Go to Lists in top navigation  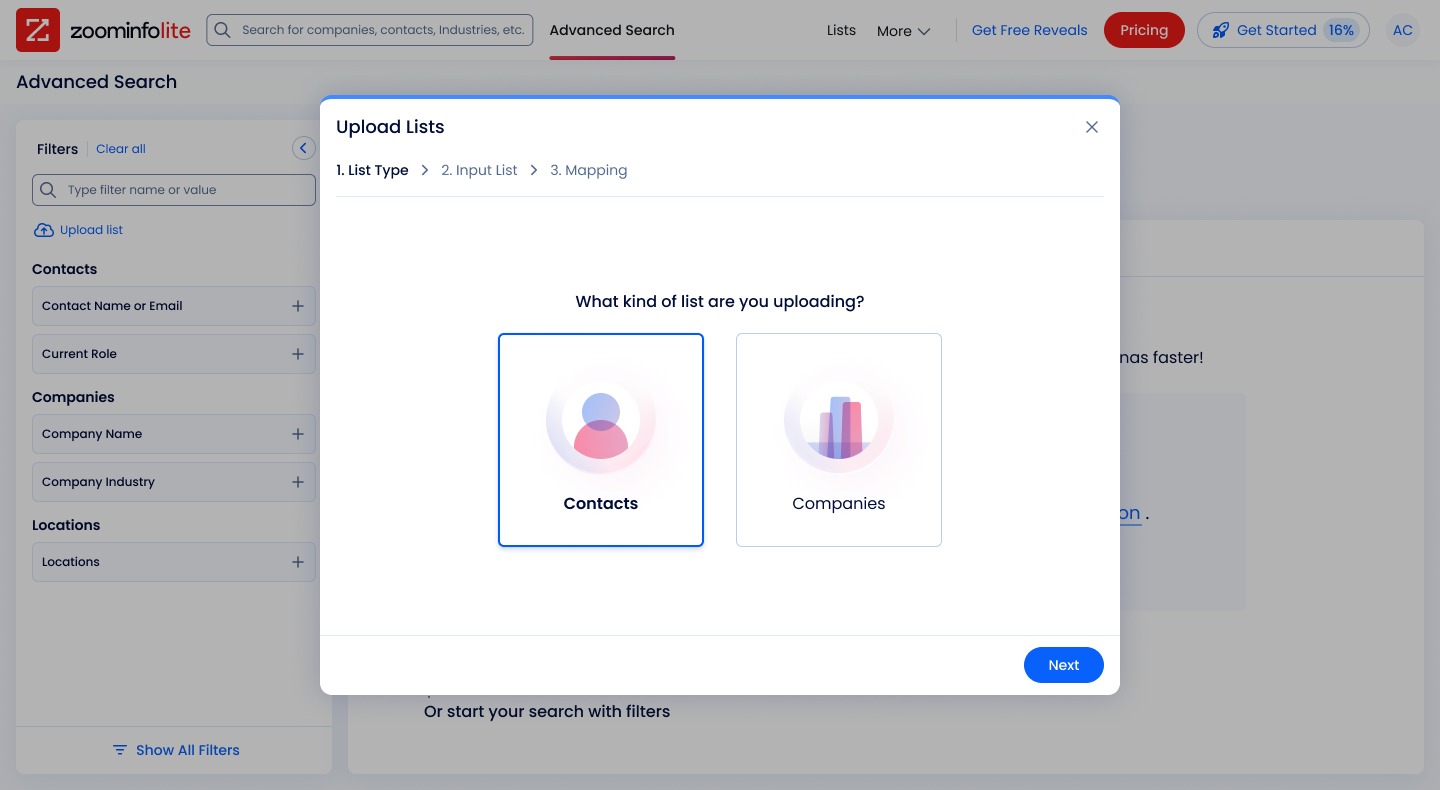[841, 30]
